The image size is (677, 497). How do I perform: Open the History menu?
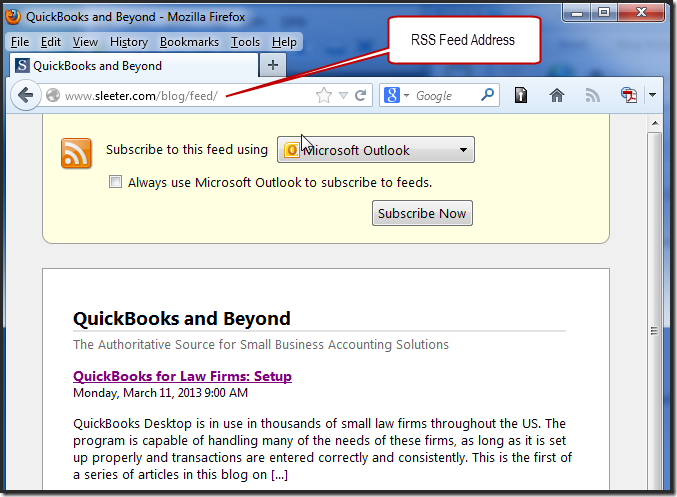pyautogui.click(x=129, y=42)
